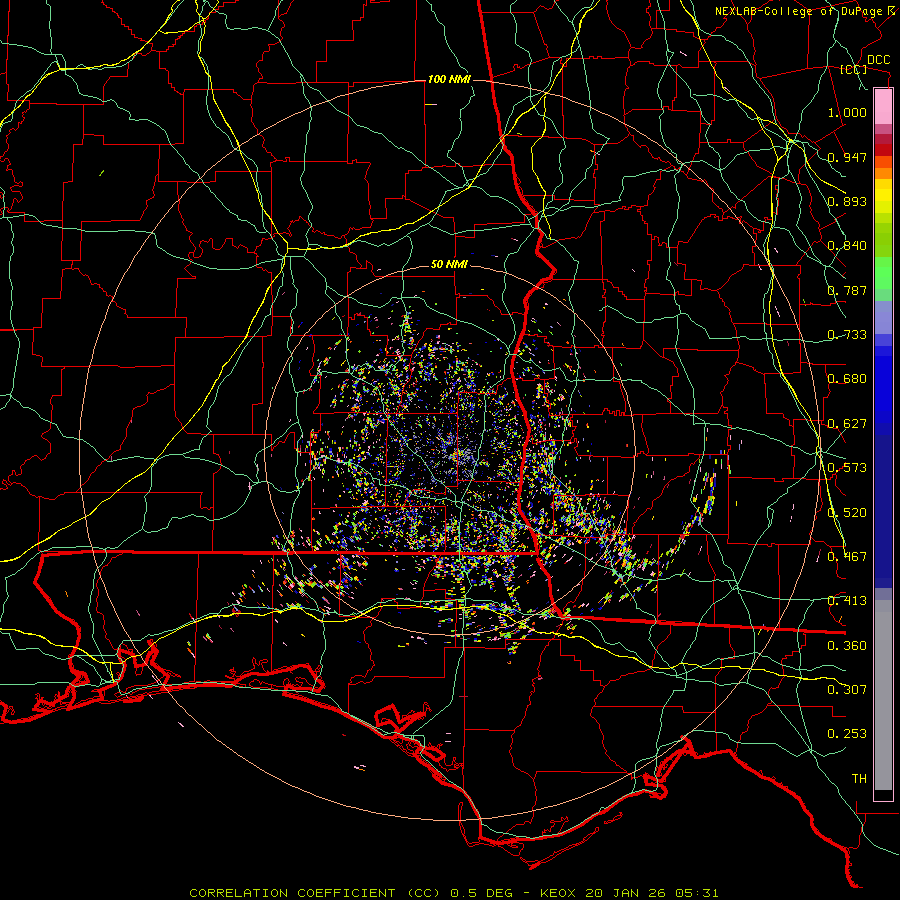Click the 0.840 legend value

(847, 246)
